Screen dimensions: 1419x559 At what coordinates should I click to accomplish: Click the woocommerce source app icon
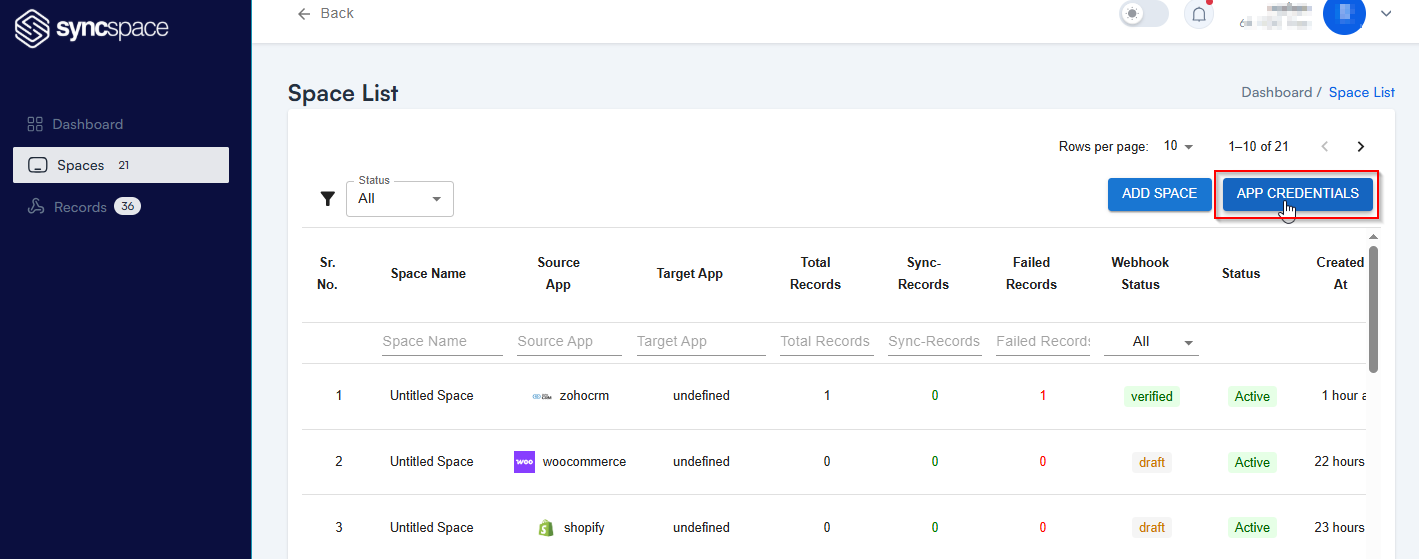pos(525,462)
